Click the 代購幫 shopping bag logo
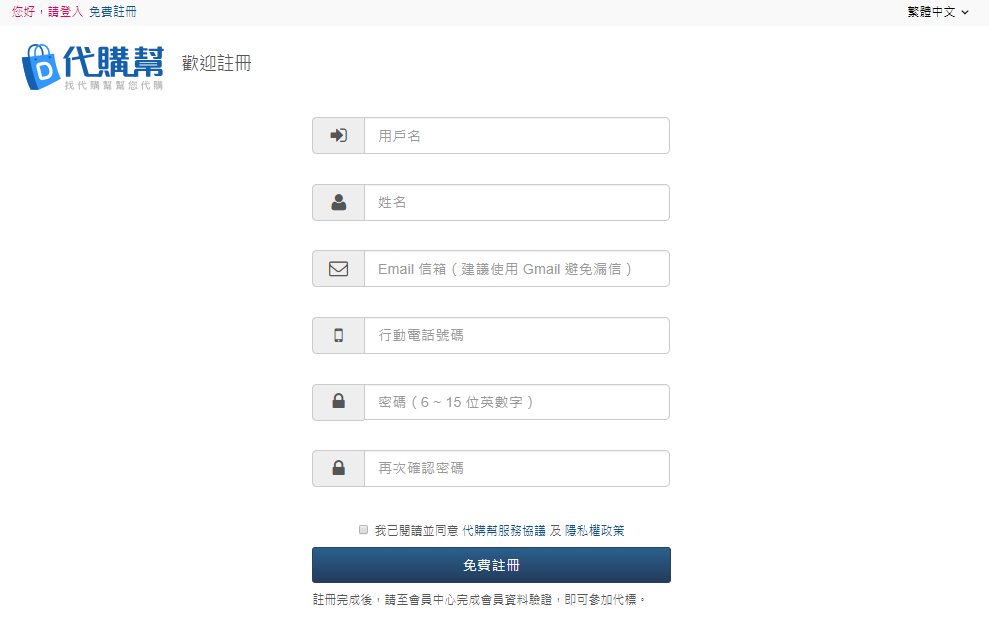 [x=92, y=67]
